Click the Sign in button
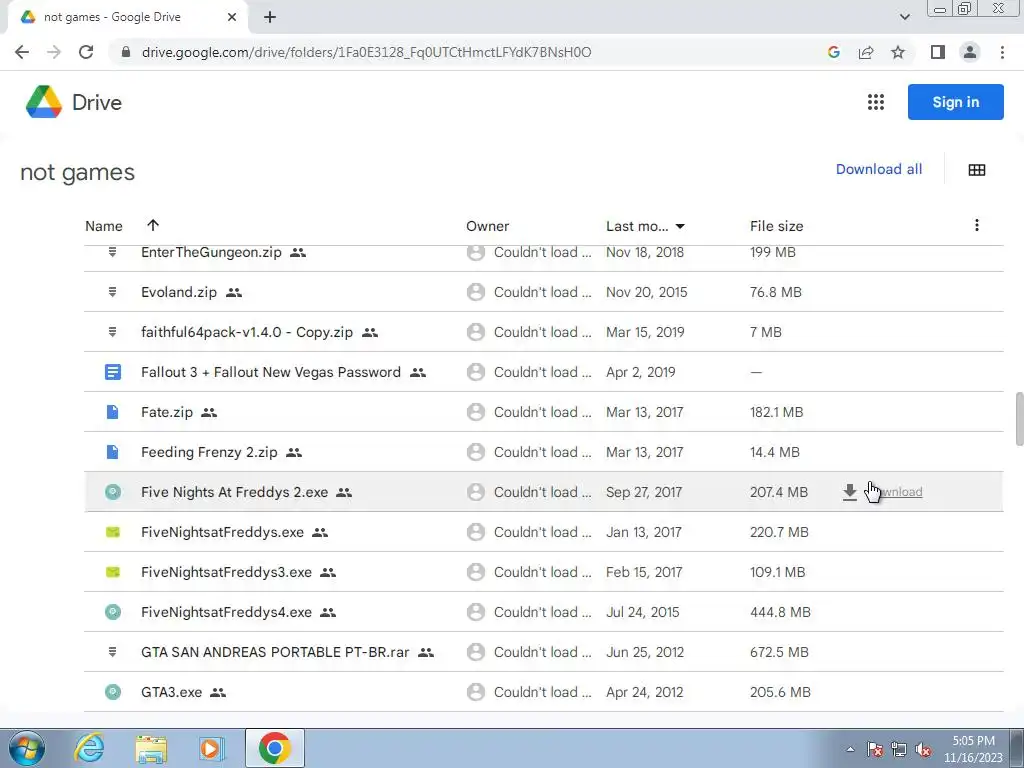The width and height of the screenshot is (1024, 768). click(955, 102)
